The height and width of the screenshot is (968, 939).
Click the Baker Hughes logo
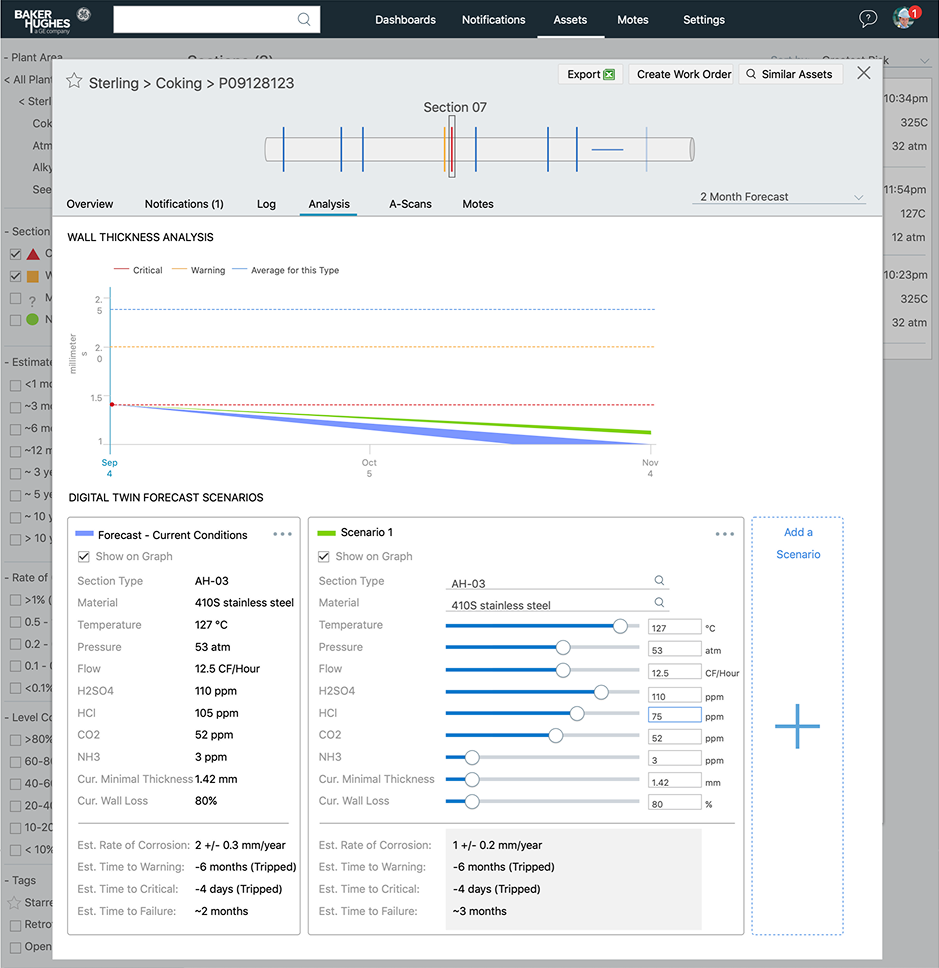pos(51,20)
